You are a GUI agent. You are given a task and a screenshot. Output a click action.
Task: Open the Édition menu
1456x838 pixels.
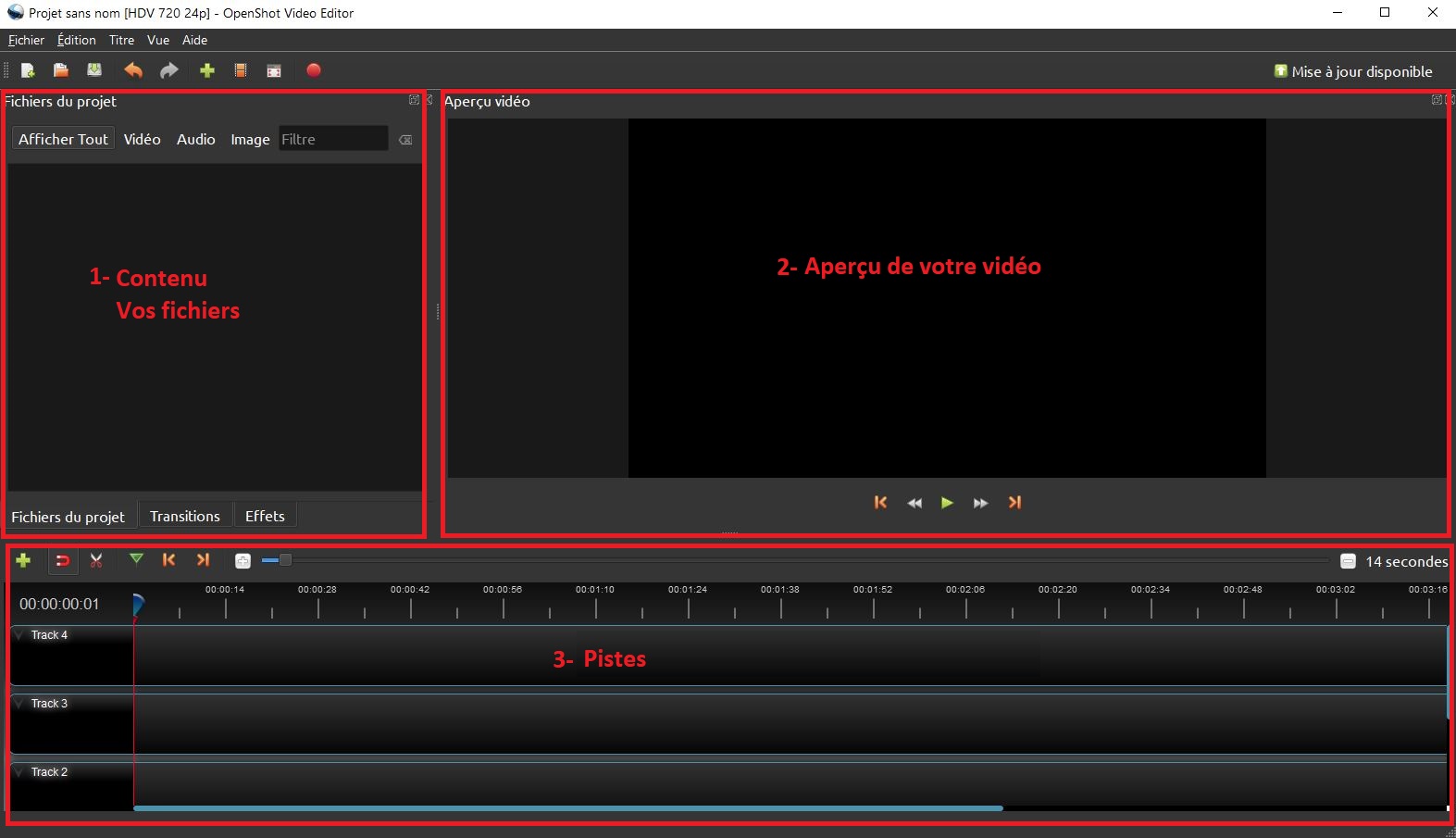[77, 40]
